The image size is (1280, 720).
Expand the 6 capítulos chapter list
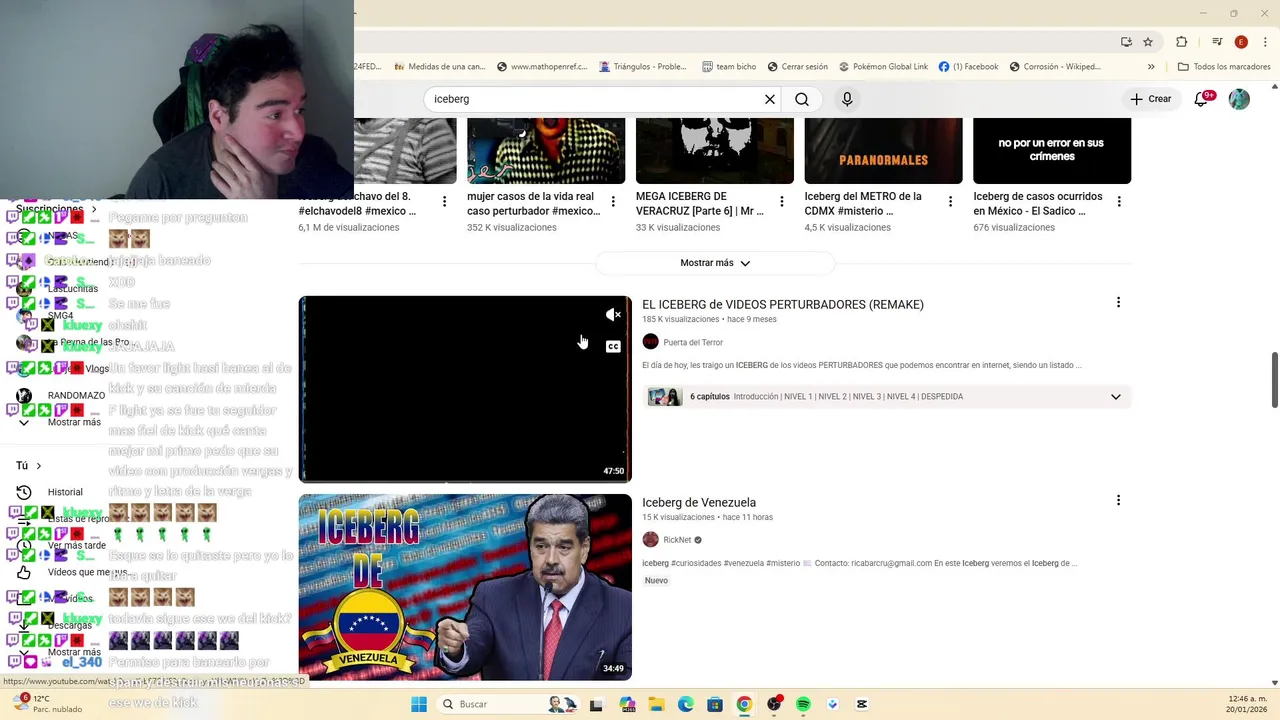pyautogui.click(x=1115, y=397)
